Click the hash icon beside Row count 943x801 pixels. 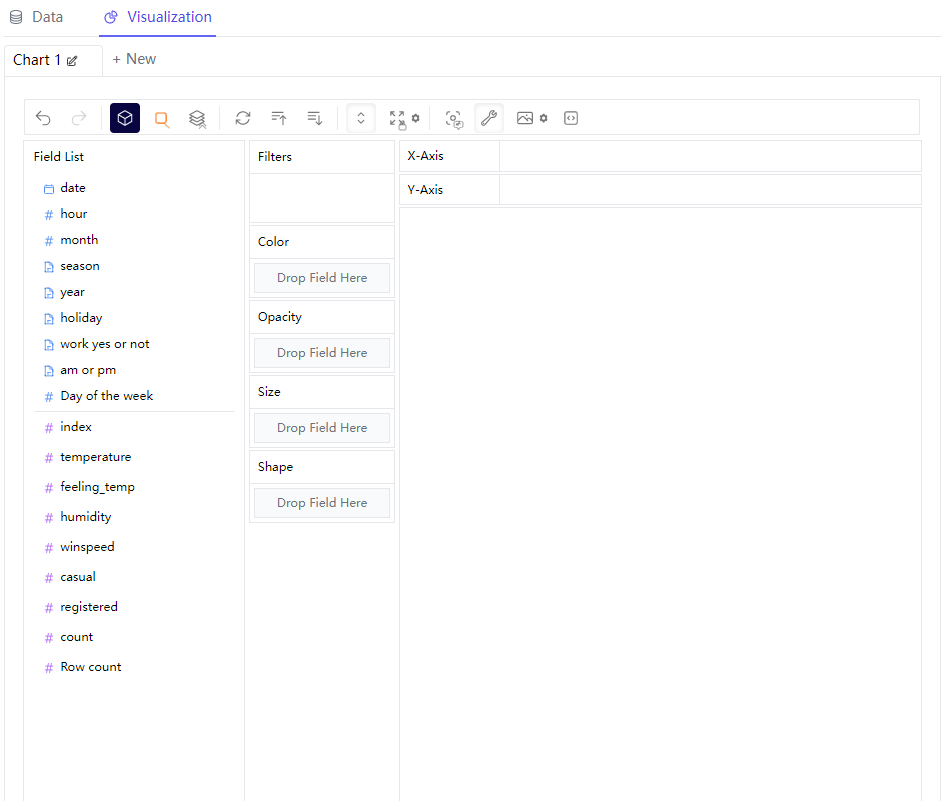coord(49,668)
